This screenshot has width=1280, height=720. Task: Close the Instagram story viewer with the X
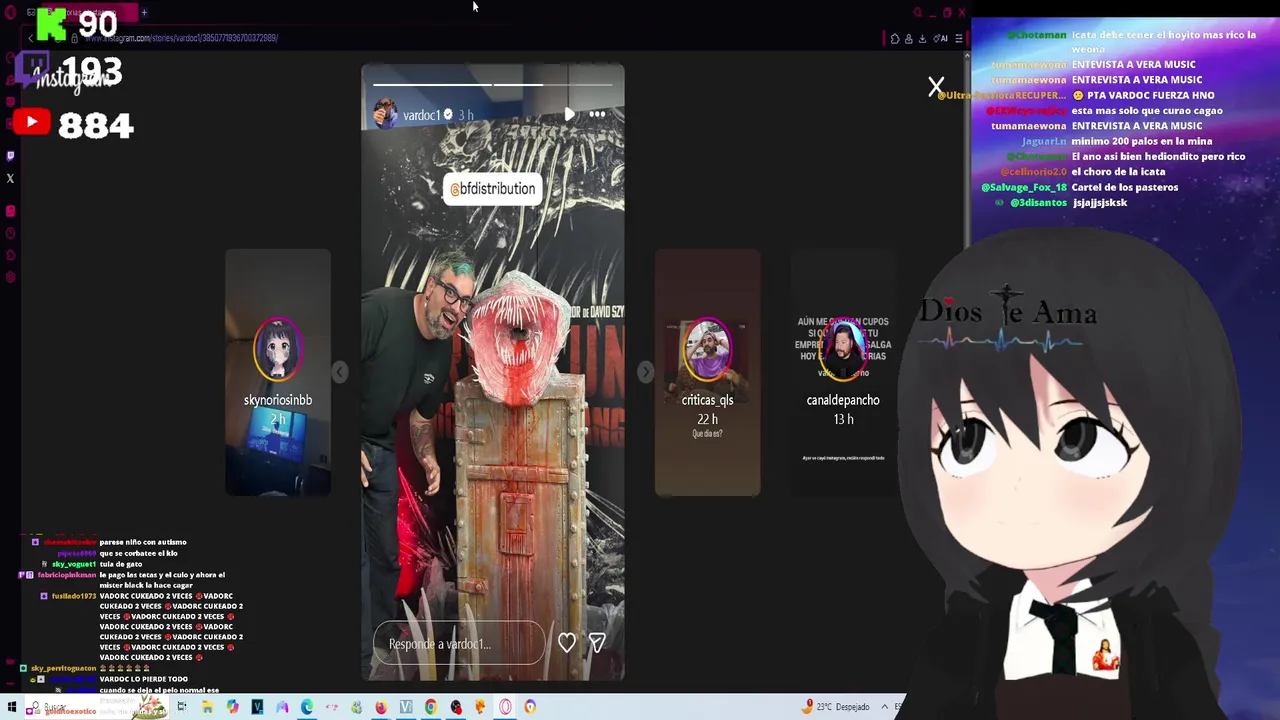(936, 87)
